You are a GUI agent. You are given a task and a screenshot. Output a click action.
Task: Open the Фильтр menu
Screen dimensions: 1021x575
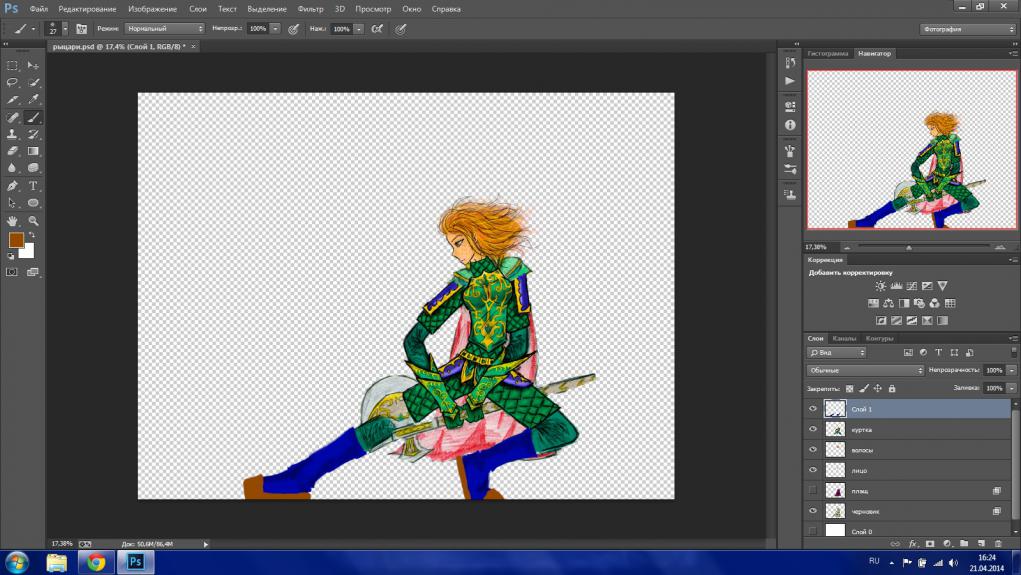(x=310, y=8)
